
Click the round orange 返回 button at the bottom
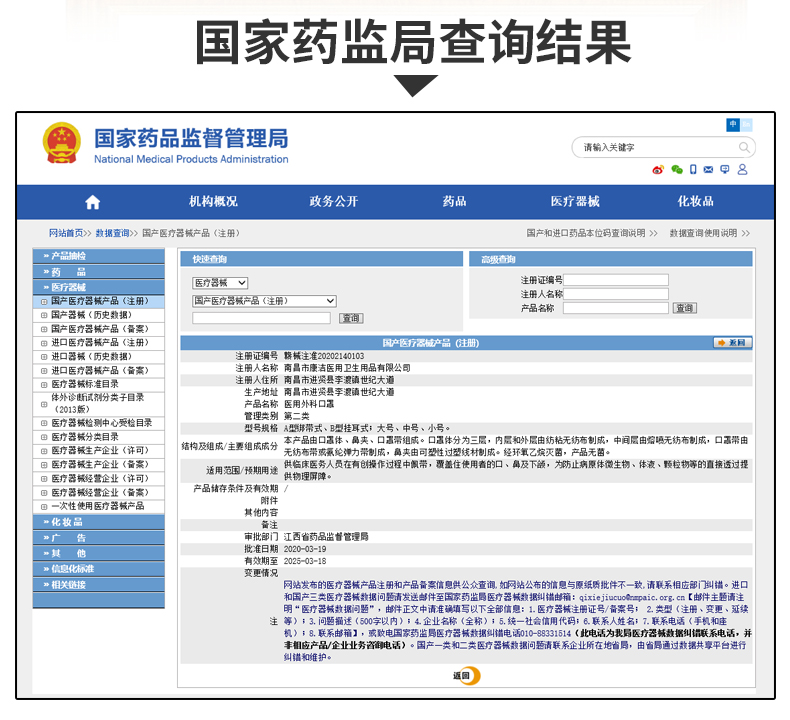tap(466, 676)
